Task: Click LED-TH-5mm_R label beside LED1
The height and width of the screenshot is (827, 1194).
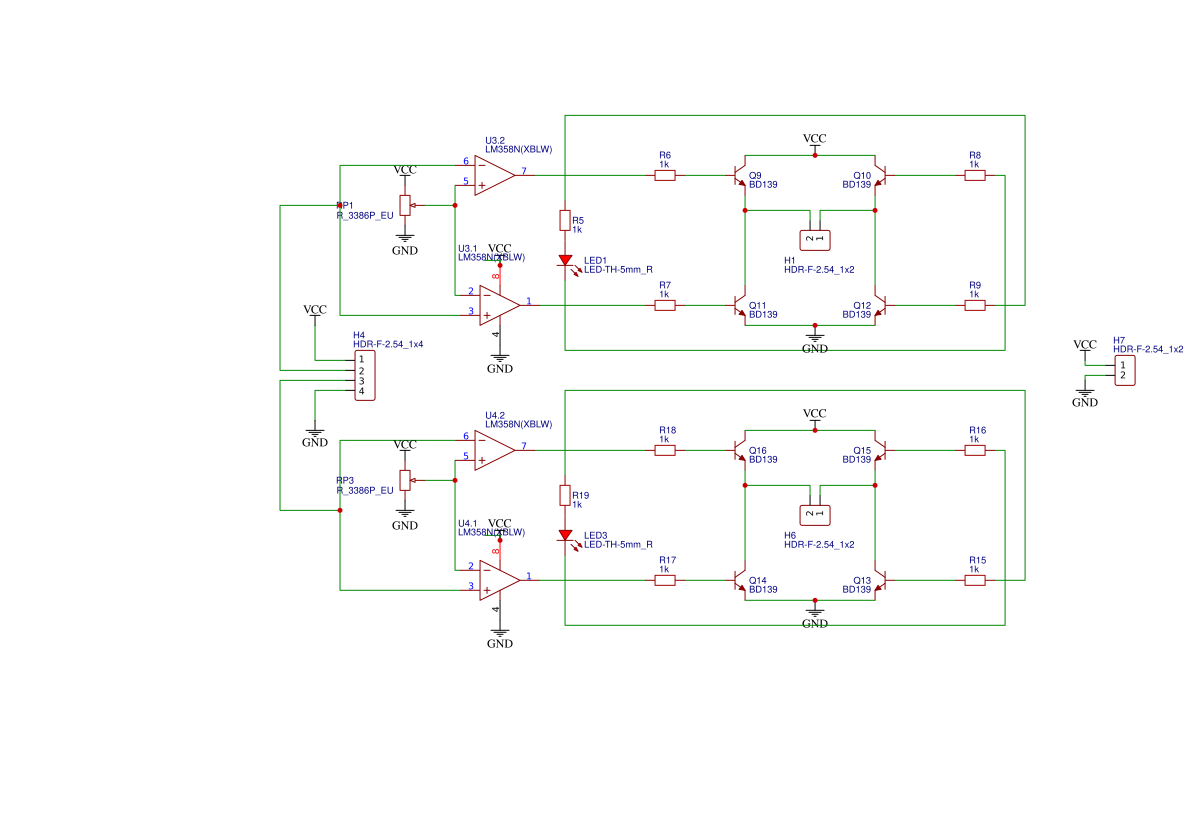Action: click(618, 270)
